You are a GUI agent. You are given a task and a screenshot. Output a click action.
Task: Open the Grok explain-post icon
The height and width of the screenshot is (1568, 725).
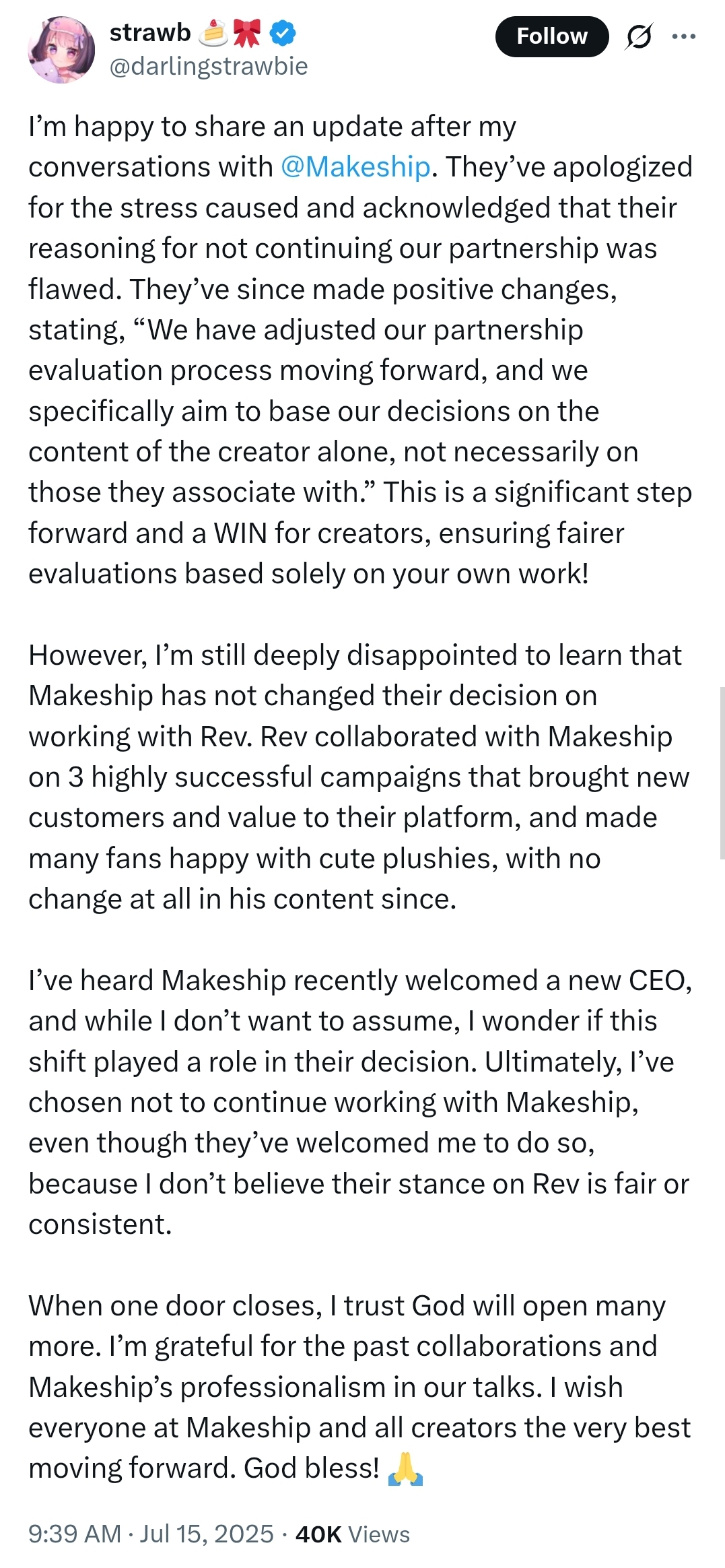[638, 36]
